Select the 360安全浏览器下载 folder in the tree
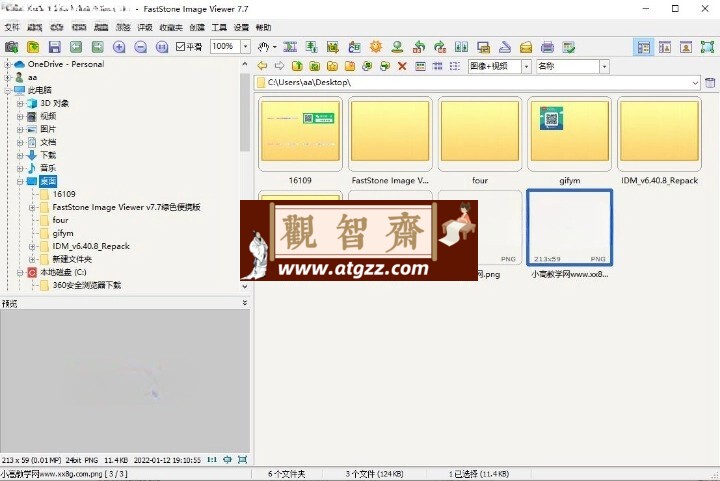 coord(87,285)
